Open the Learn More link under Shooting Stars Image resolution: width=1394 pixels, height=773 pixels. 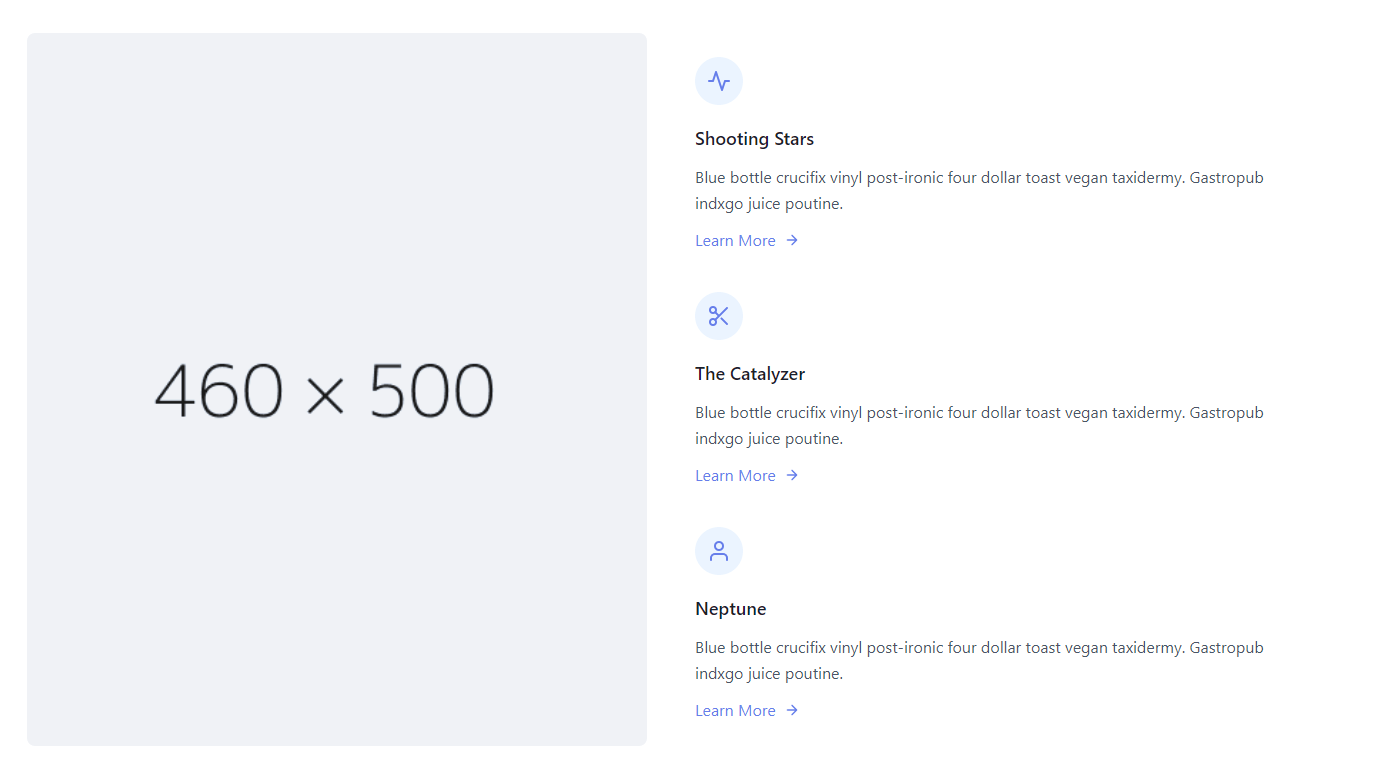tap(736, 241)
